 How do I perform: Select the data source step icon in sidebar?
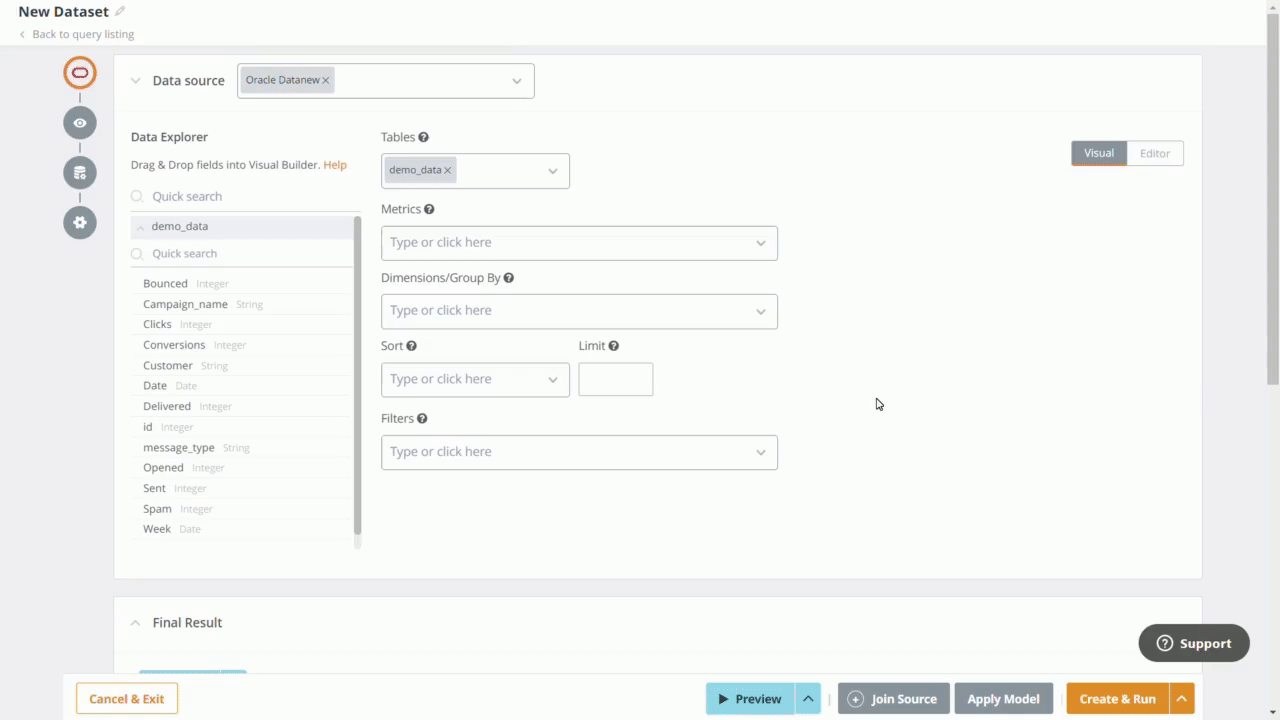click(x=79, y=72)
